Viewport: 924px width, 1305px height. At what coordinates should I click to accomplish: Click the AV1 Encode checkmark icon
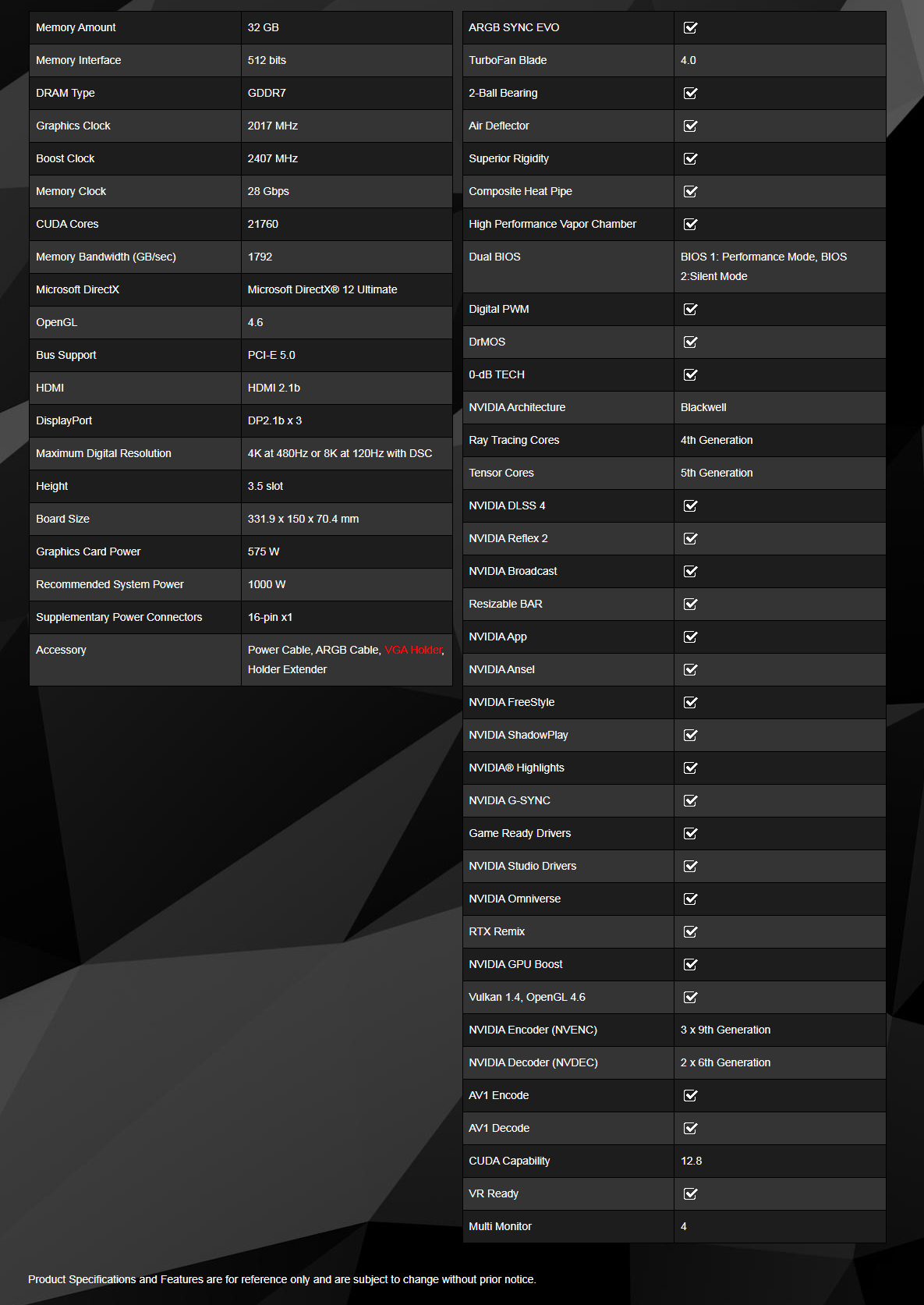[690, 1096]
